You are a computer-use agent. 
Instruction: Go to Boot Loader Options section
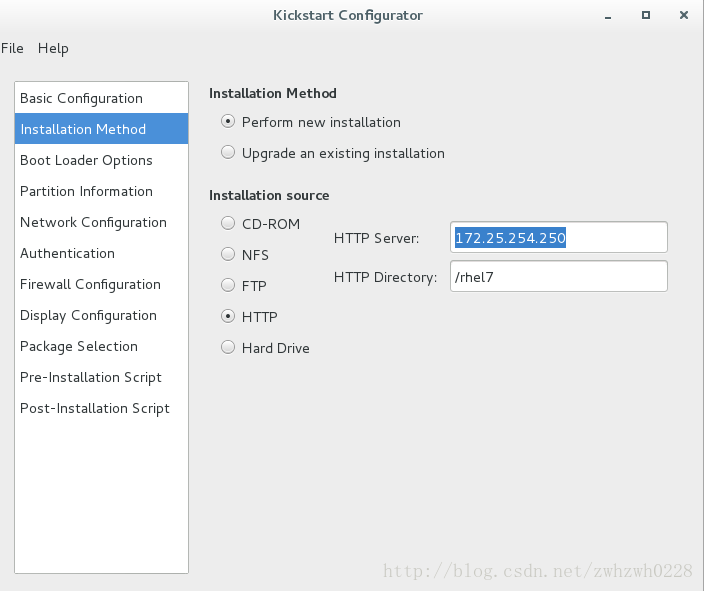[101, 160]
